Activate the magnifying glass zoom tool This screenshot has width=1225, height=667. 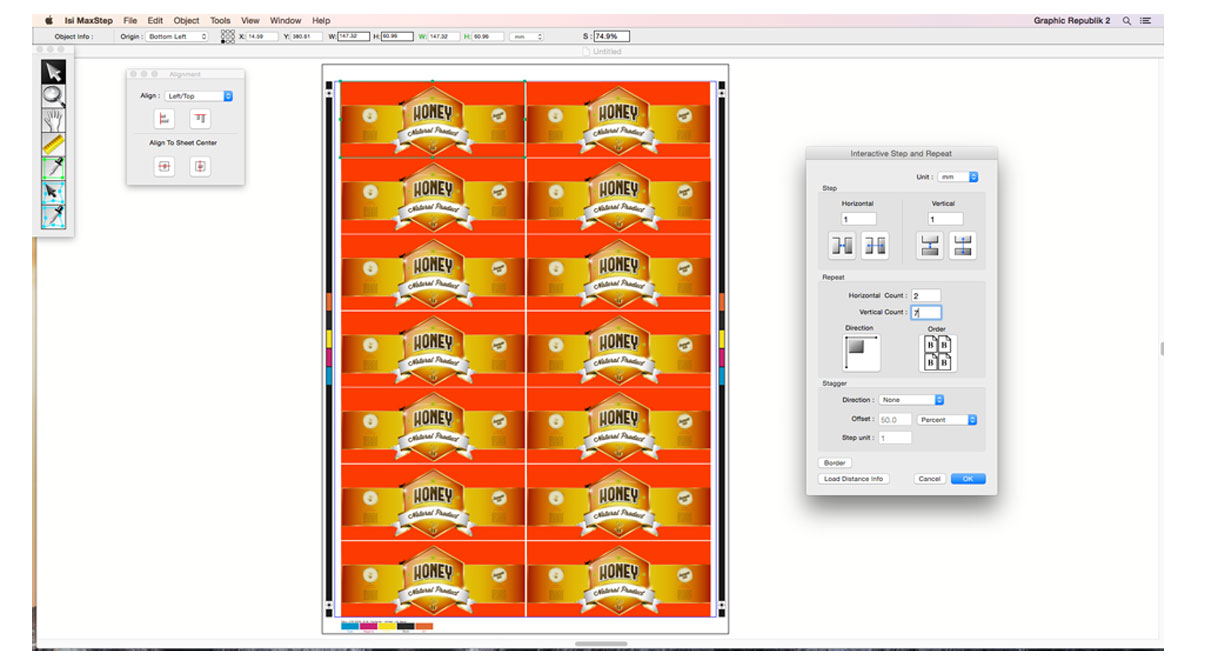coord(53,96)
